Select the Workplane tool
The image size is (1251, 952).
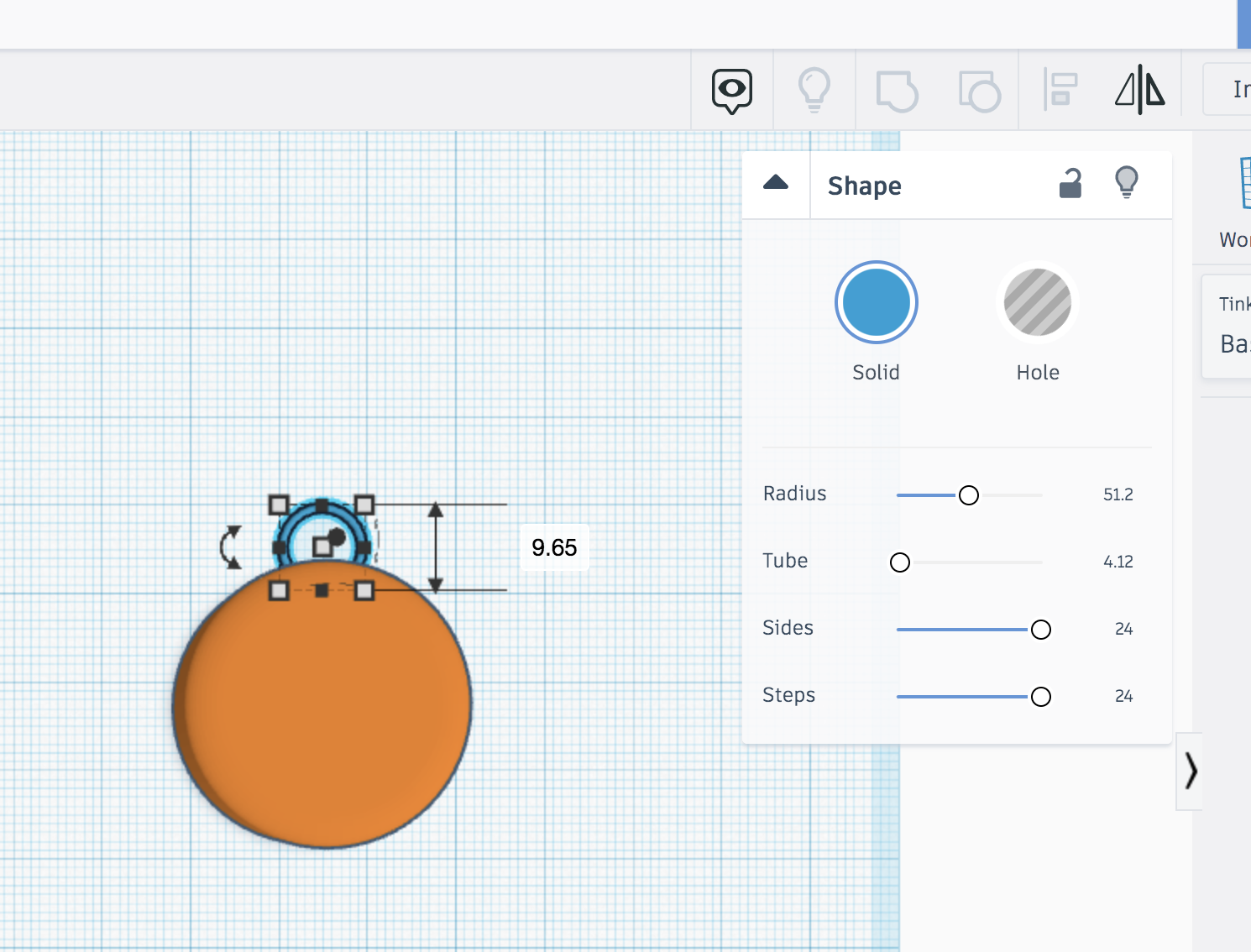click(x=1246, y=183)
